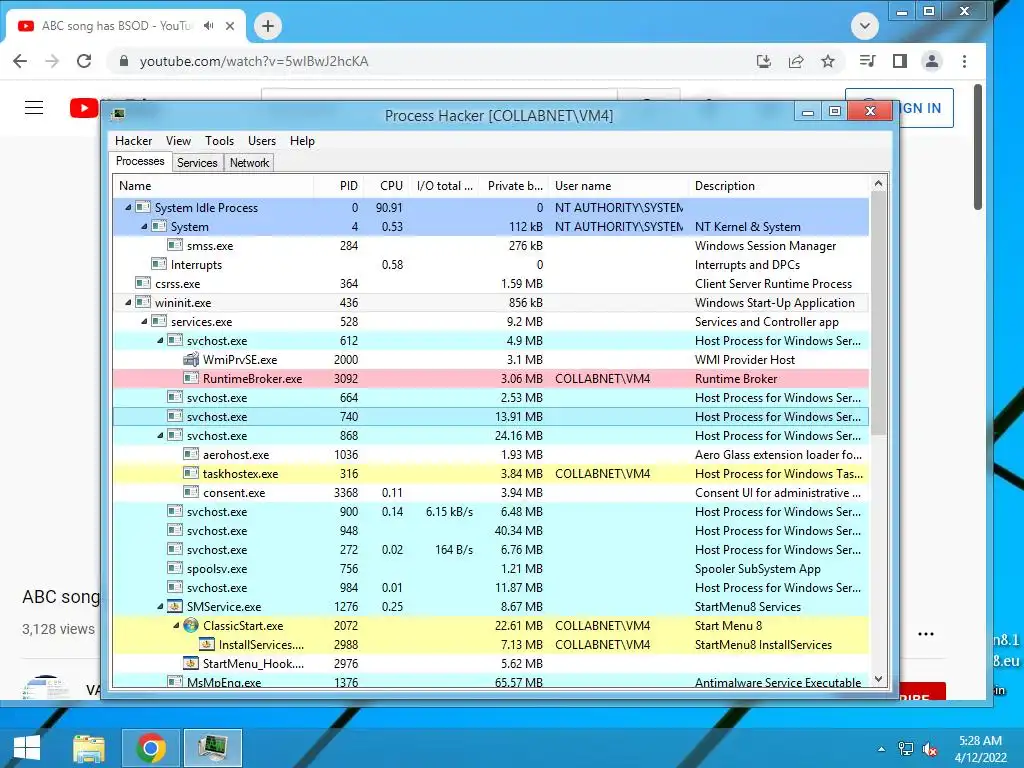
Task: Collapse the System process node
Action: click(144, 227)
